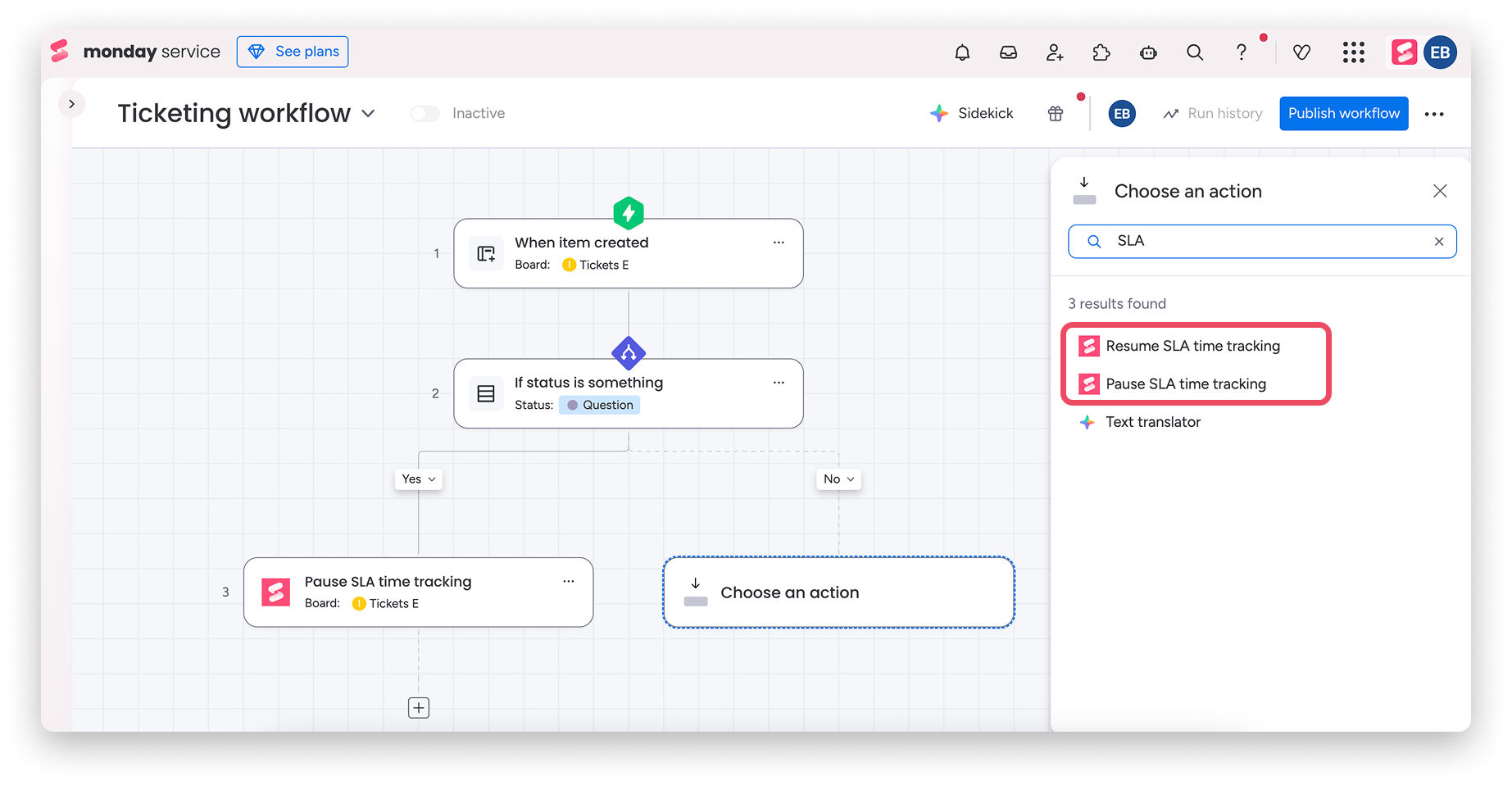Click the pink monday service product icon beside avatar
The width and height of the screenshot is (1512, 785).
(x=1404, y=52)
